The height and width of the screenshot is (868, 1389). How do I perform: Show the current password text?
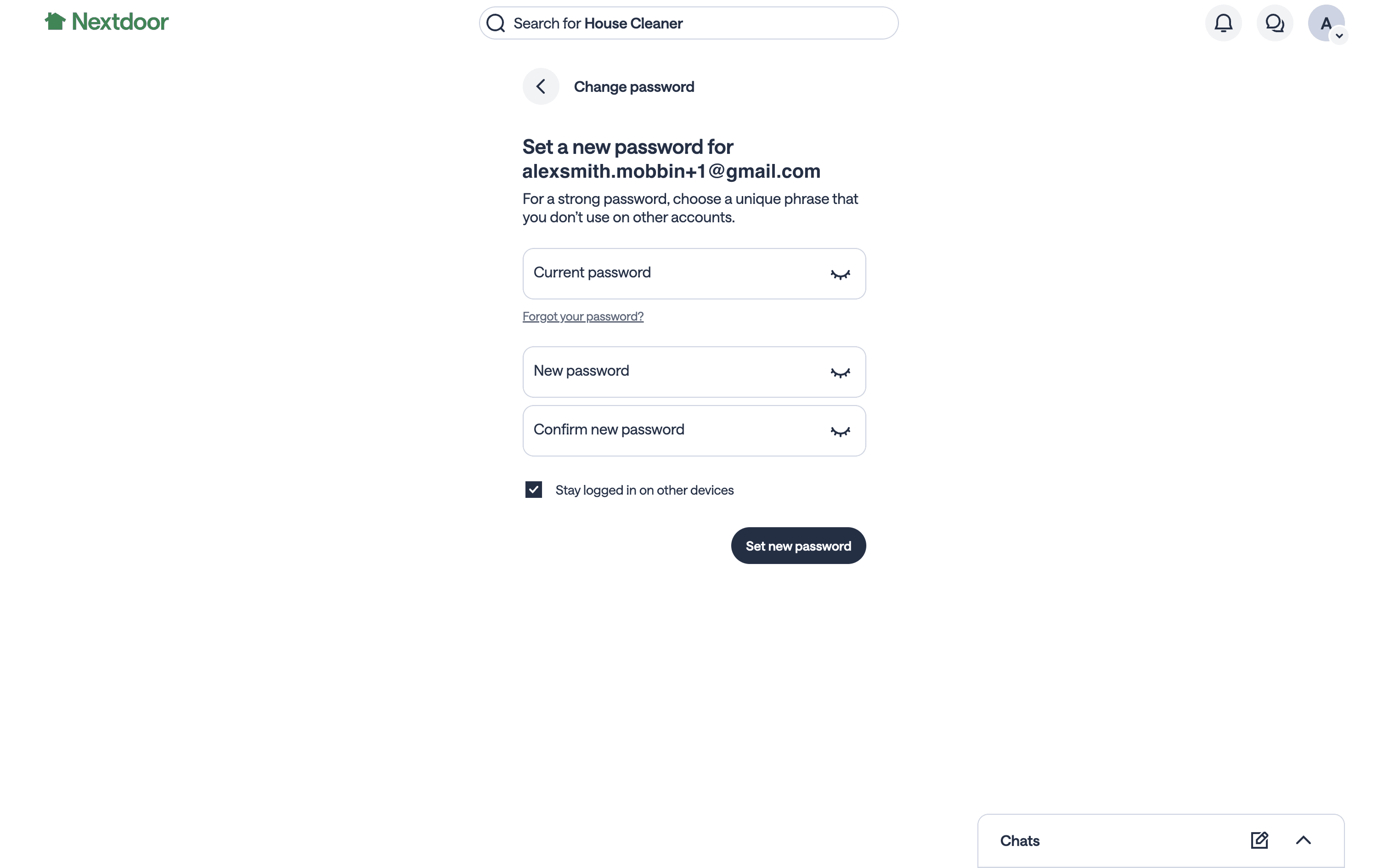[840, 275]
